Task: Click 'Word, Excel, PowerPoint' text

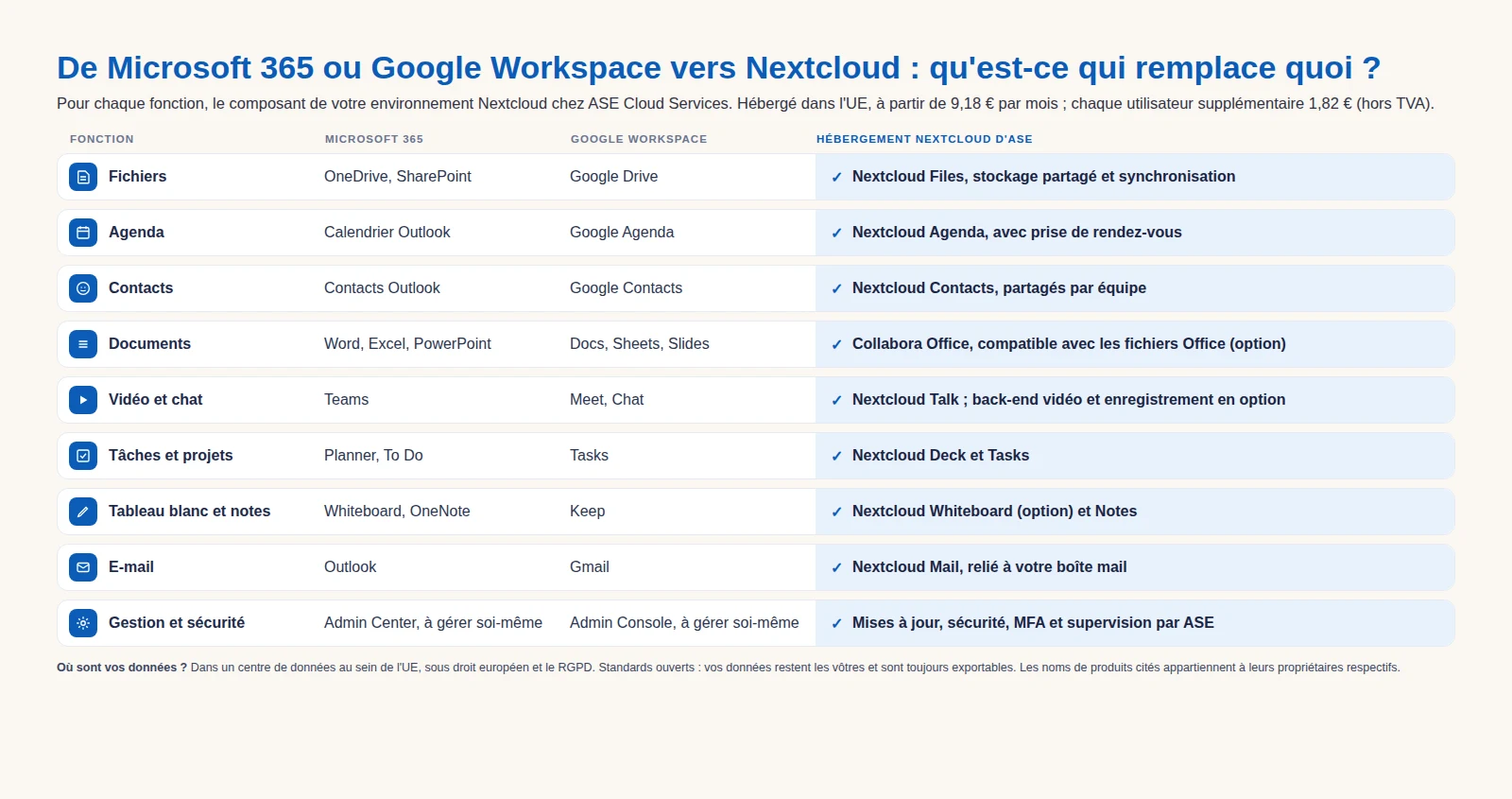Action: tap(407, 344)
